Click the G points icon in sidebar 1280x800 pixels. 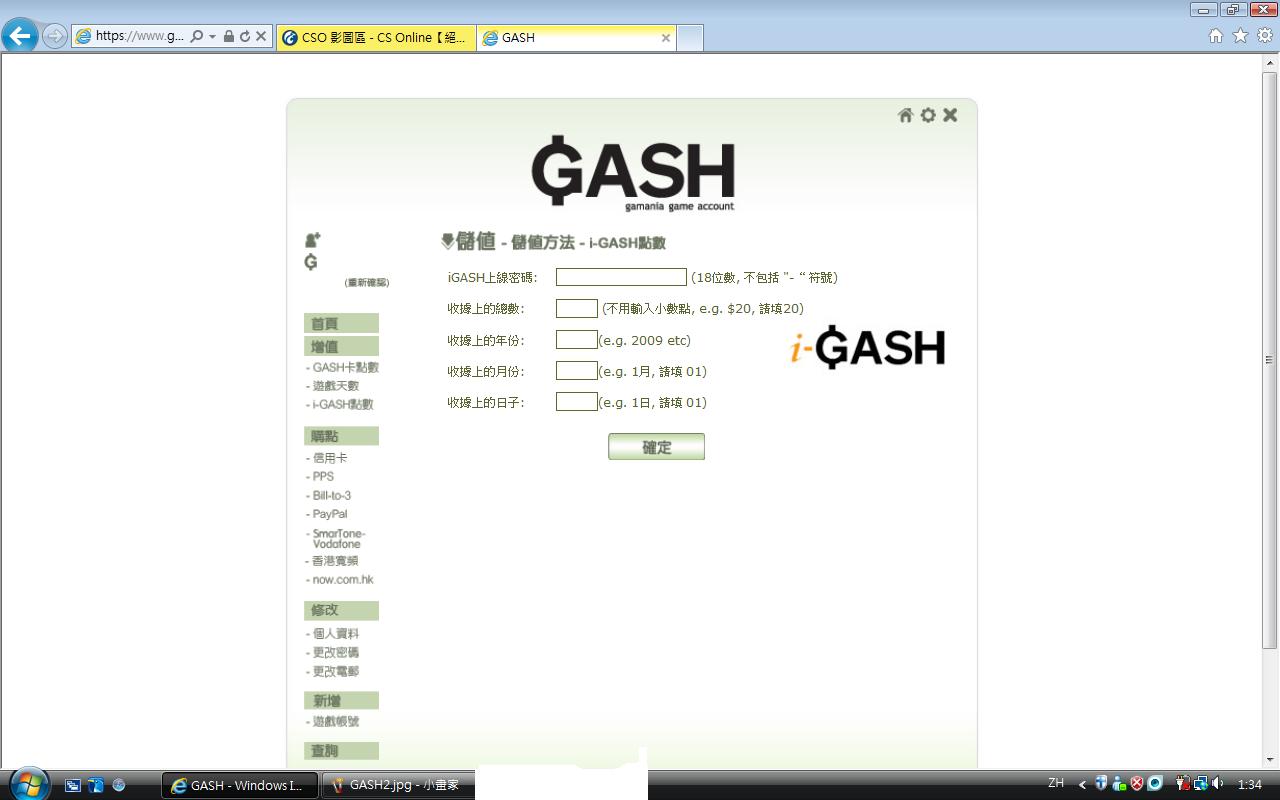[311, 262]
